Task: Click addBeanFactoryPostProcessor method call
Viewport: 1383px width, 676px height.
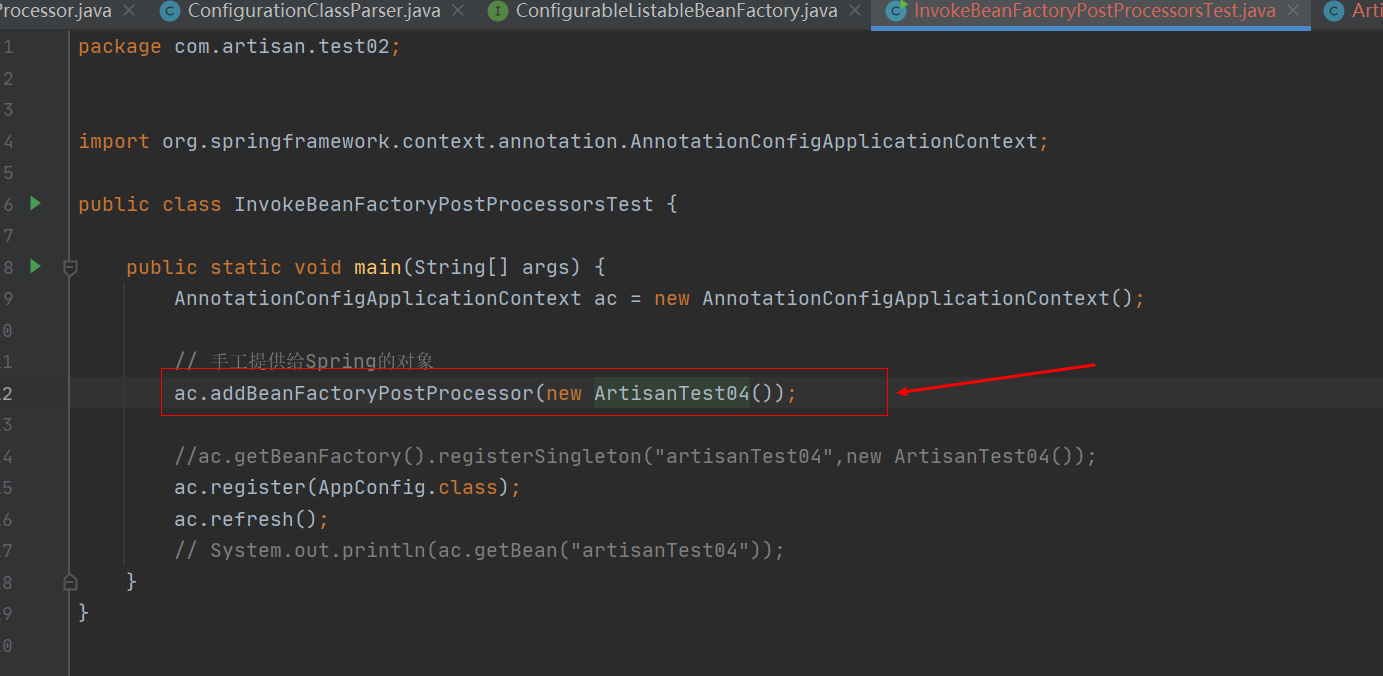Action: [x=372, y=393]
